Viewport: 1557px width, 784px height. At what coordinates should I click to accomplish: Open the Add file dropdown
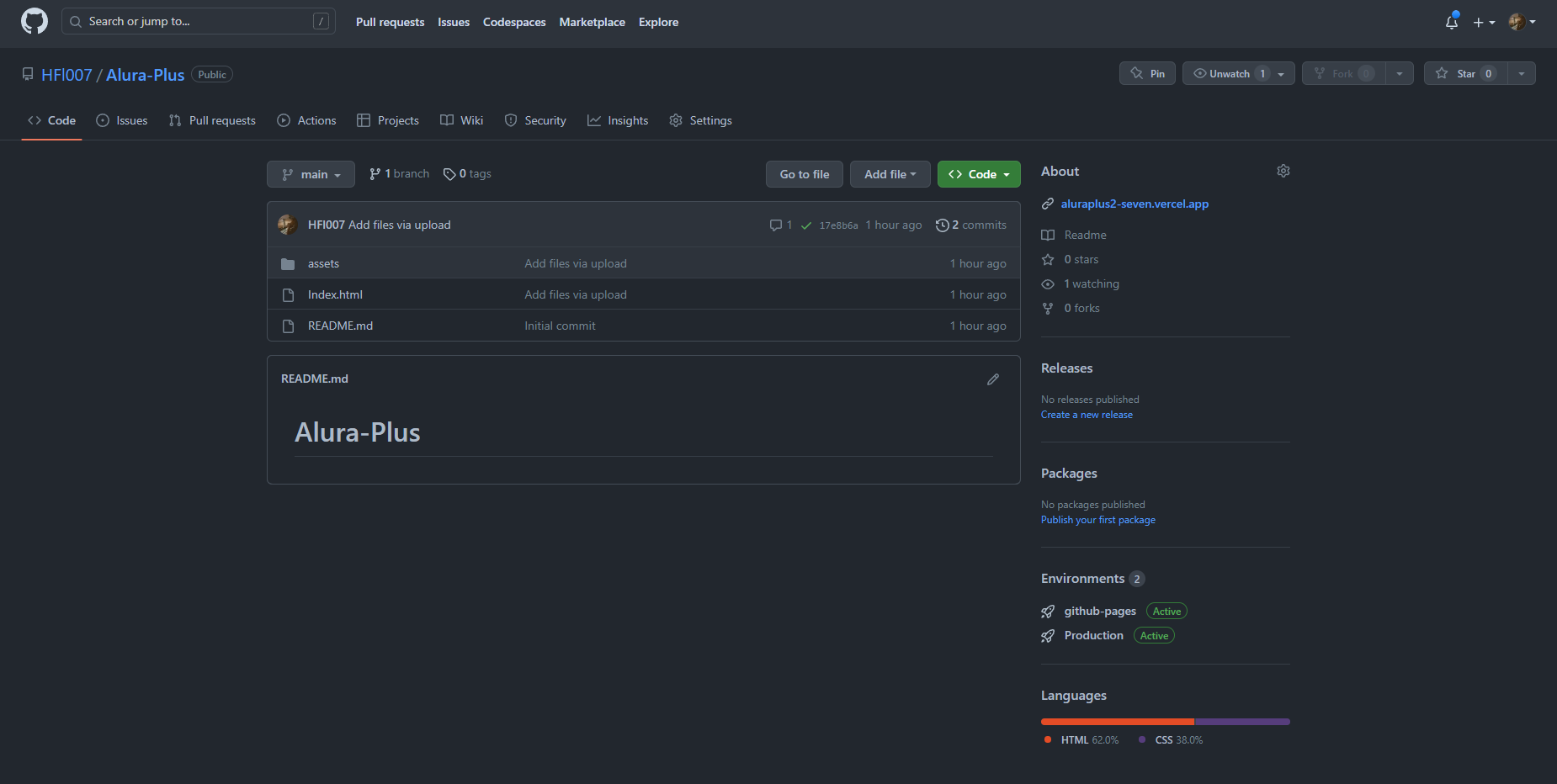(890, 174)
